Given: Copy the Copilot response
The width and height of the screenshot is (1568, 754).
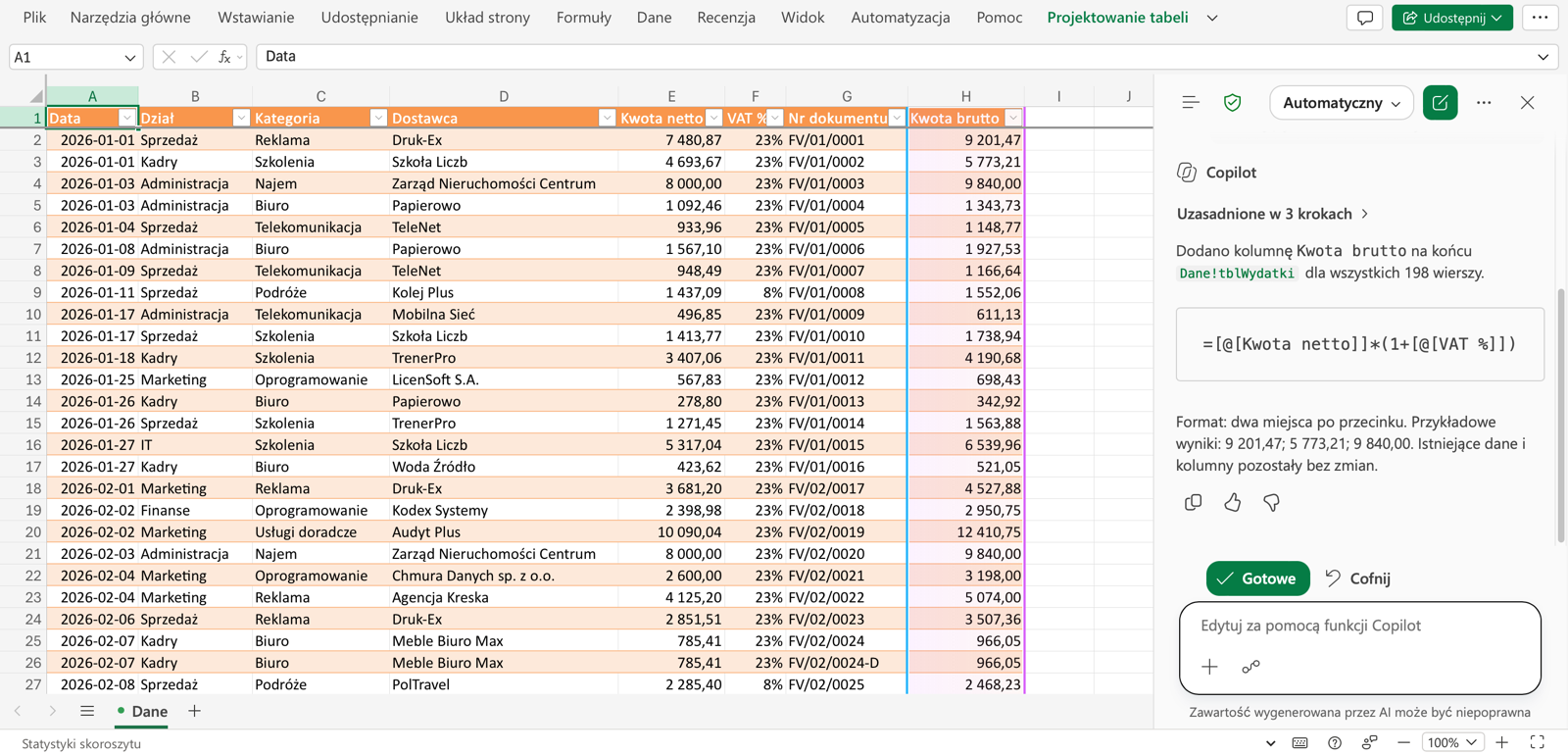Looking at the screenshot, I should click(1193, 502).
